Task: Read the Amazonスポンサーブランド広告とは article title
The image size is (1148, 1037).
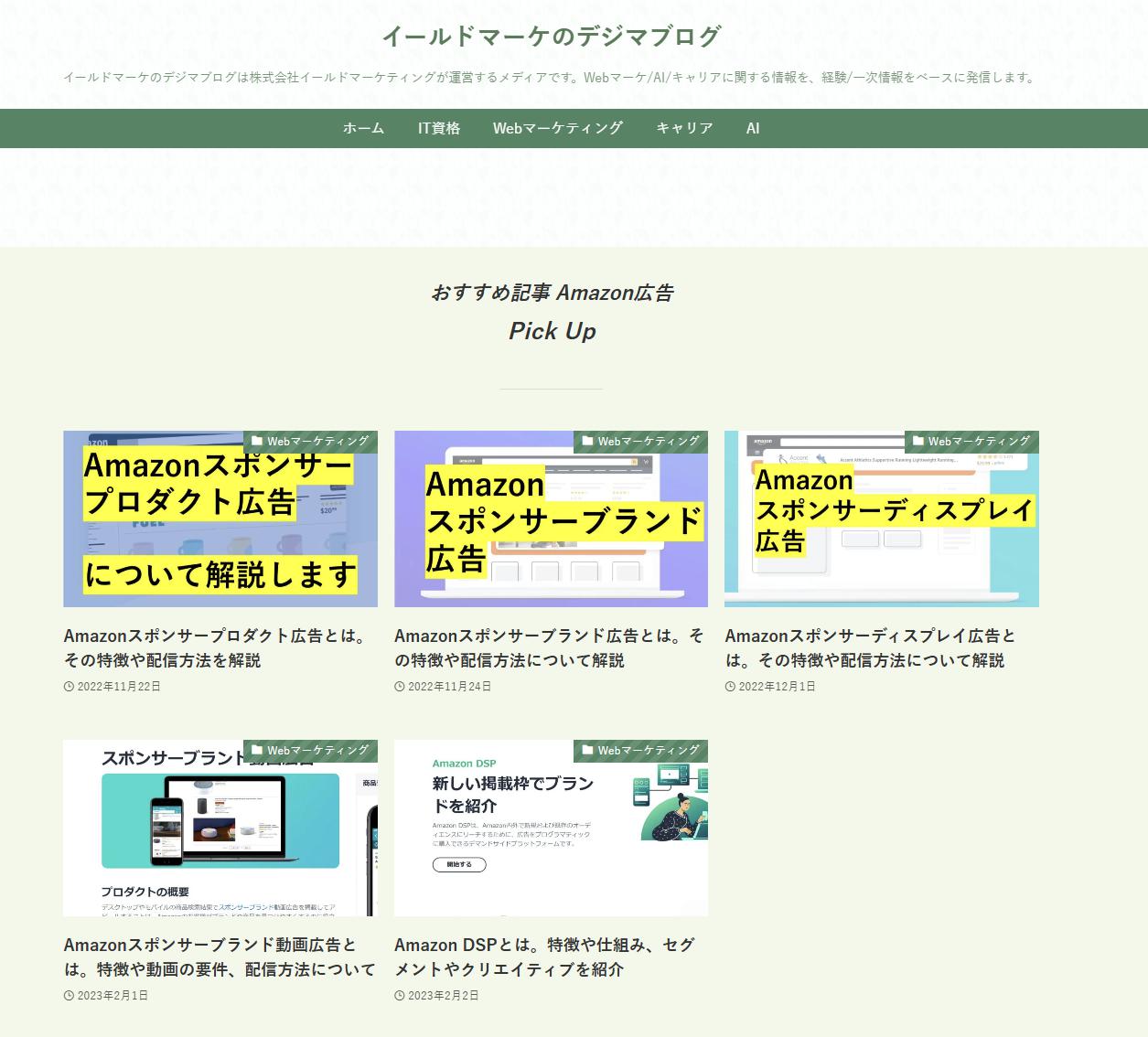Action: click(x=549, y=647)
